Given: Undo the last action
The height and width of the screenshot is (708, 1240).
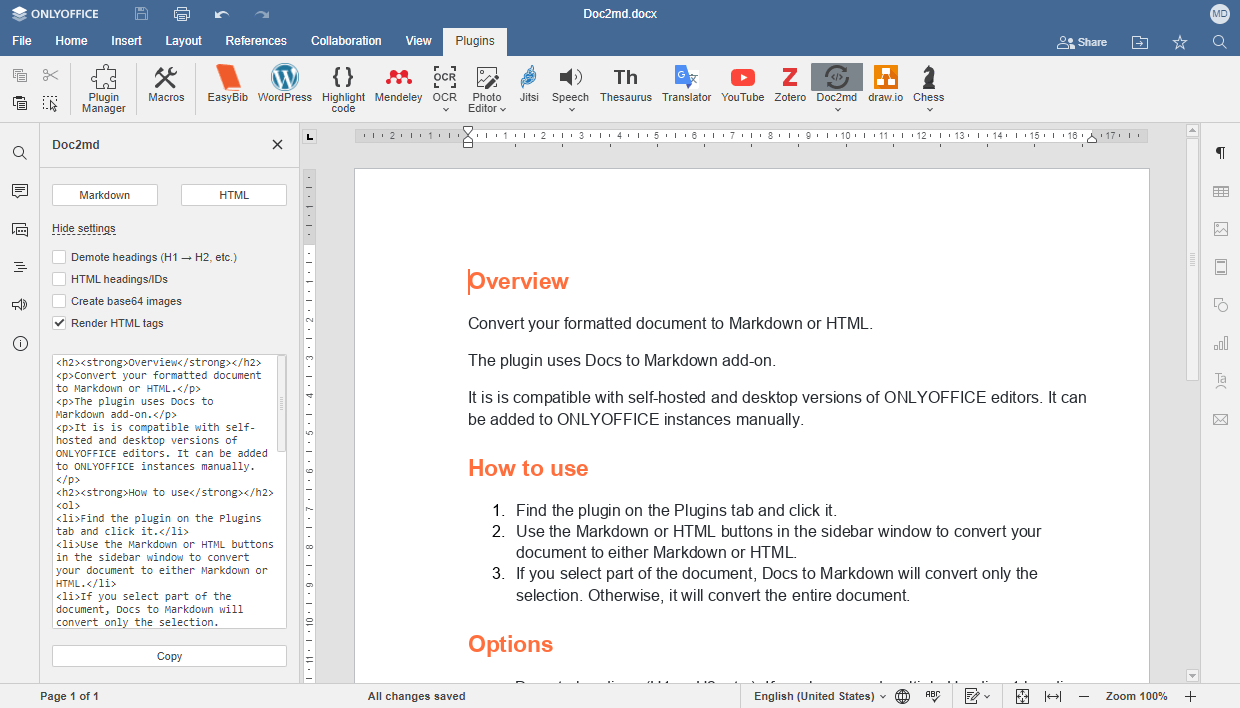Looking at the screenshot, I should pos(222,14).
